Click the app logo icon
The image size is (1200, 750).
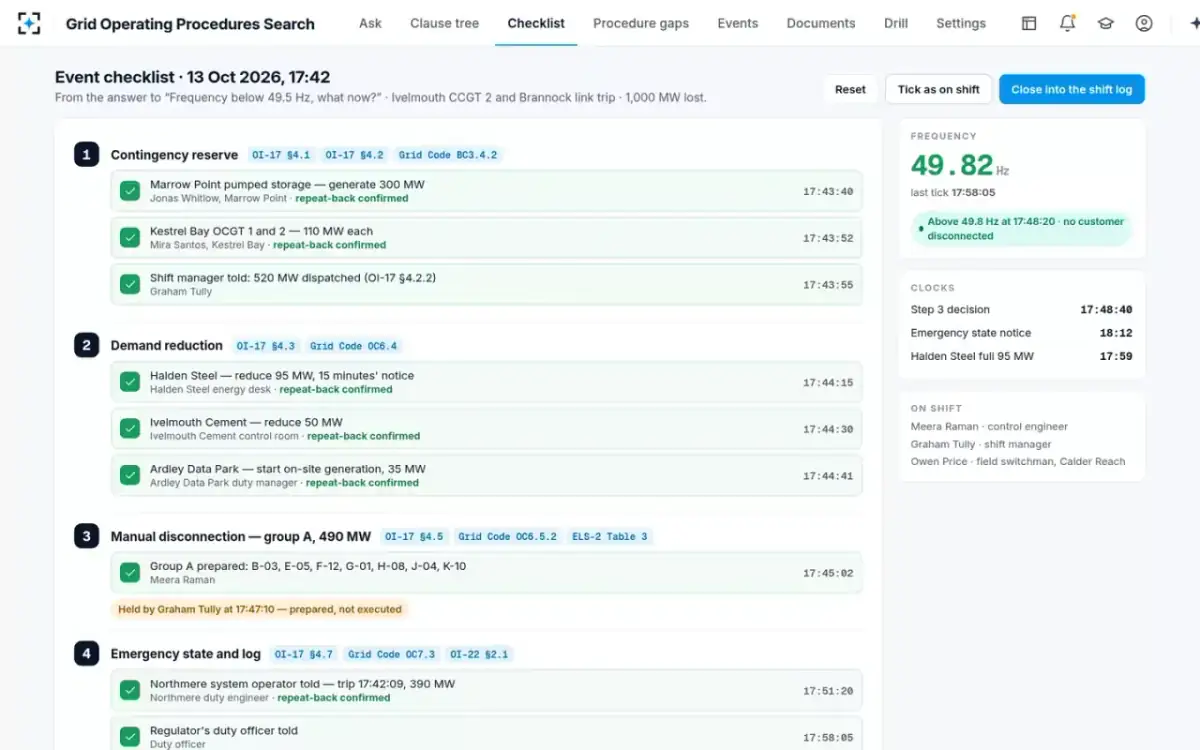[29, 23]
